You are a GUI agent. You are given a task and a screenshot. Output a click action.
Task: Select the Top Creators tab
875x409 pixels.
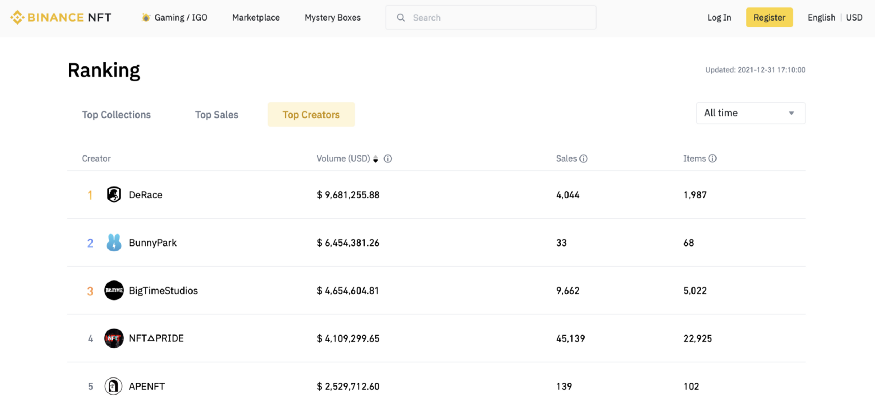311,114
